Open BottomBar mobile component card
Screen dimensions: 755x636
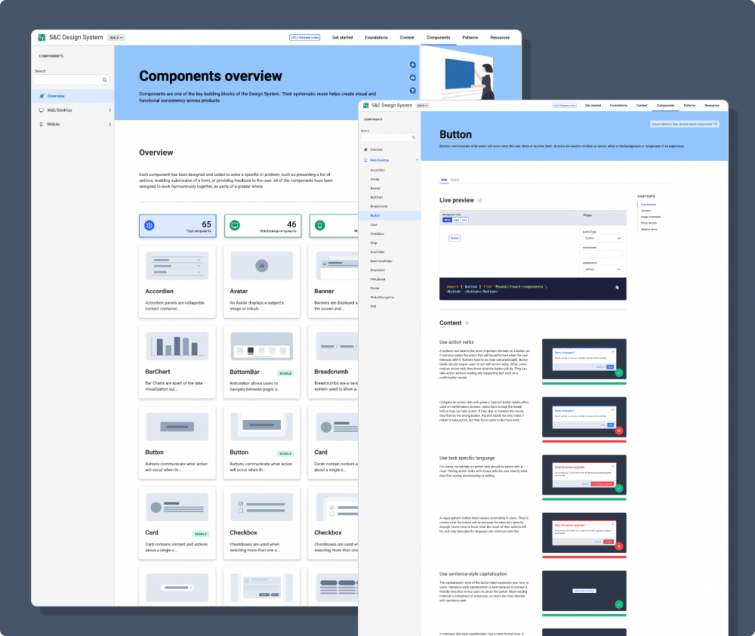[x=262, y=363]
